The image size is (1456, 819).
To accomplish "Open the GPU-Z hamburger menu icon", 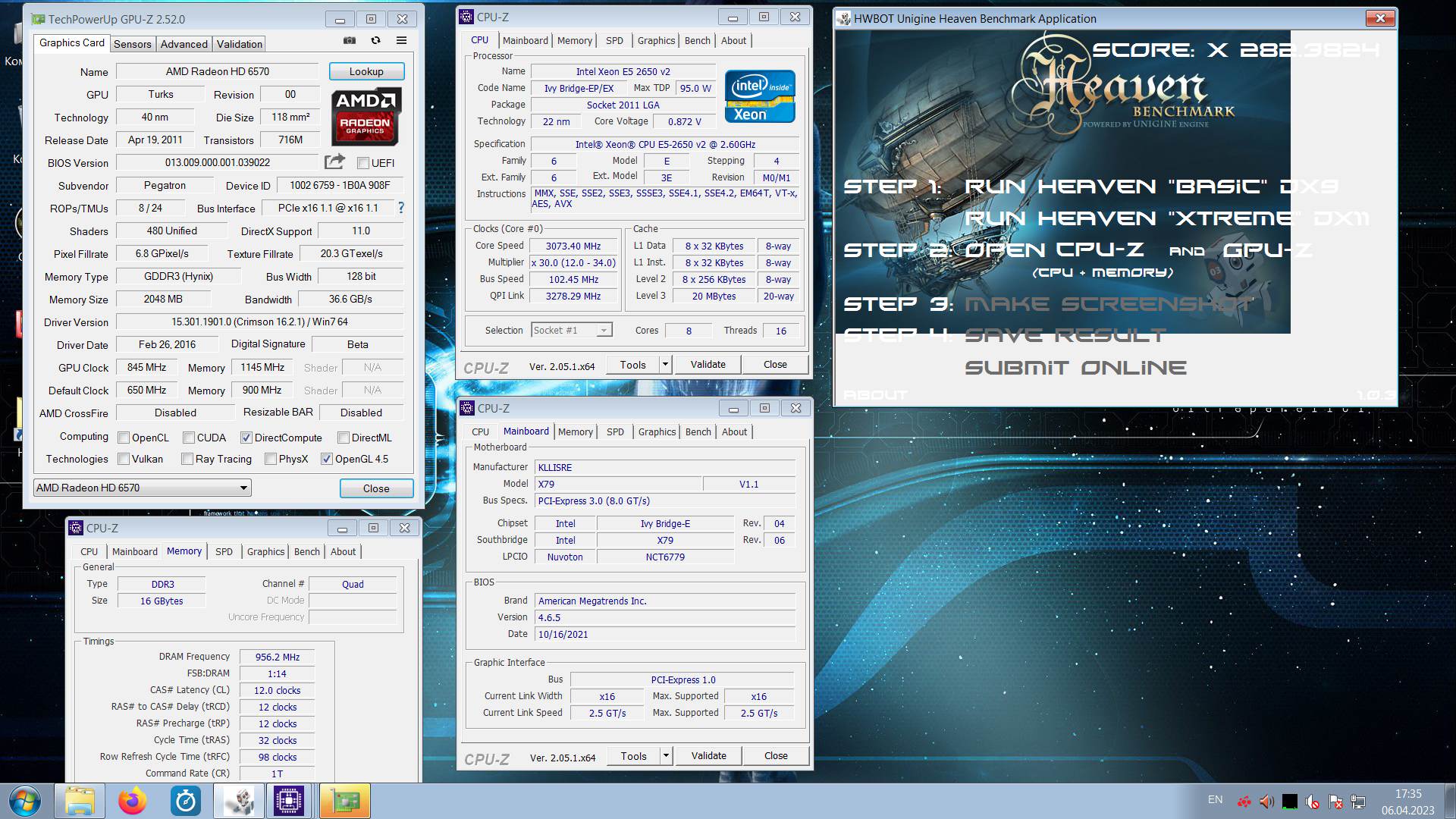I will (401, 40).
